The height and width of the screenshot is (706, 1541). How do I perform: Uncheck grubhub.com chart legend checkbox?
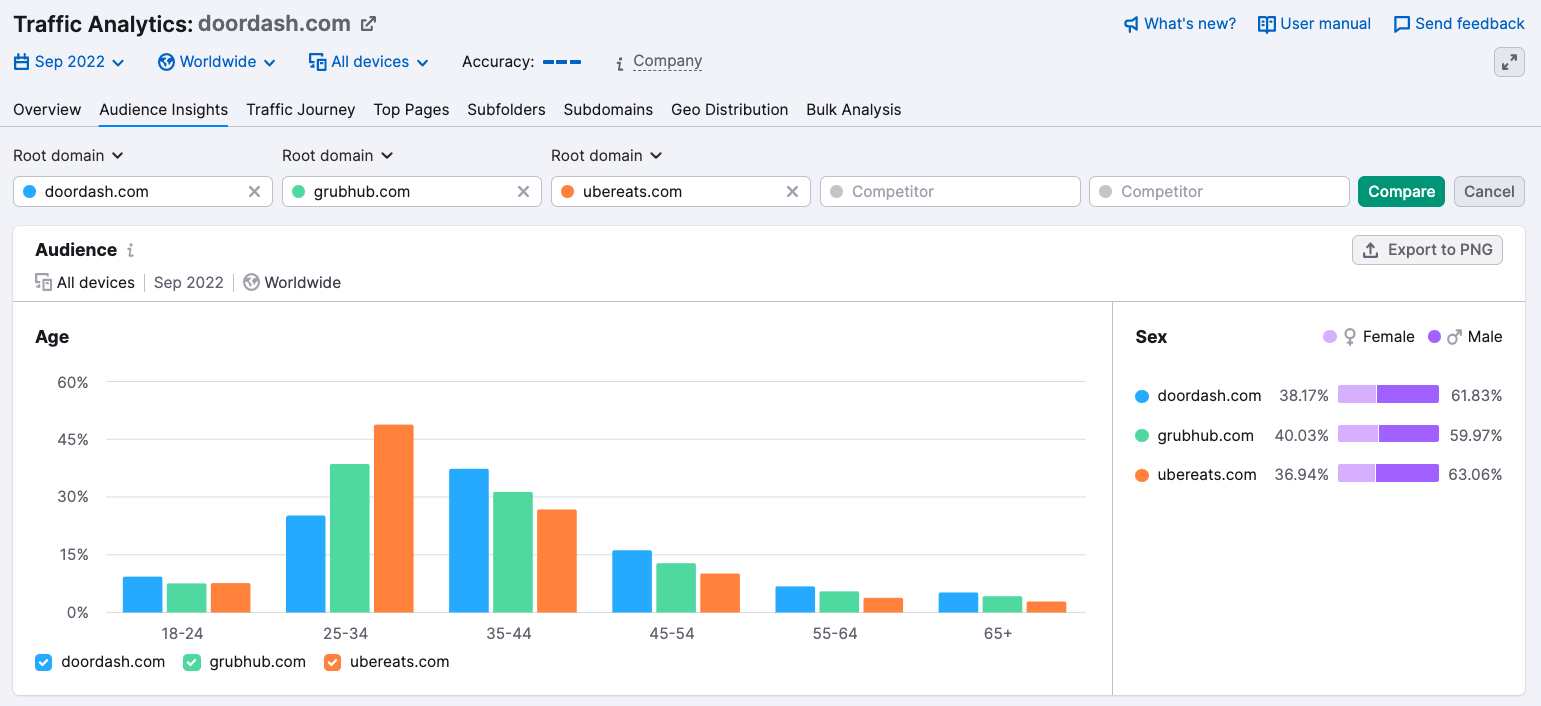click(192, 662)
